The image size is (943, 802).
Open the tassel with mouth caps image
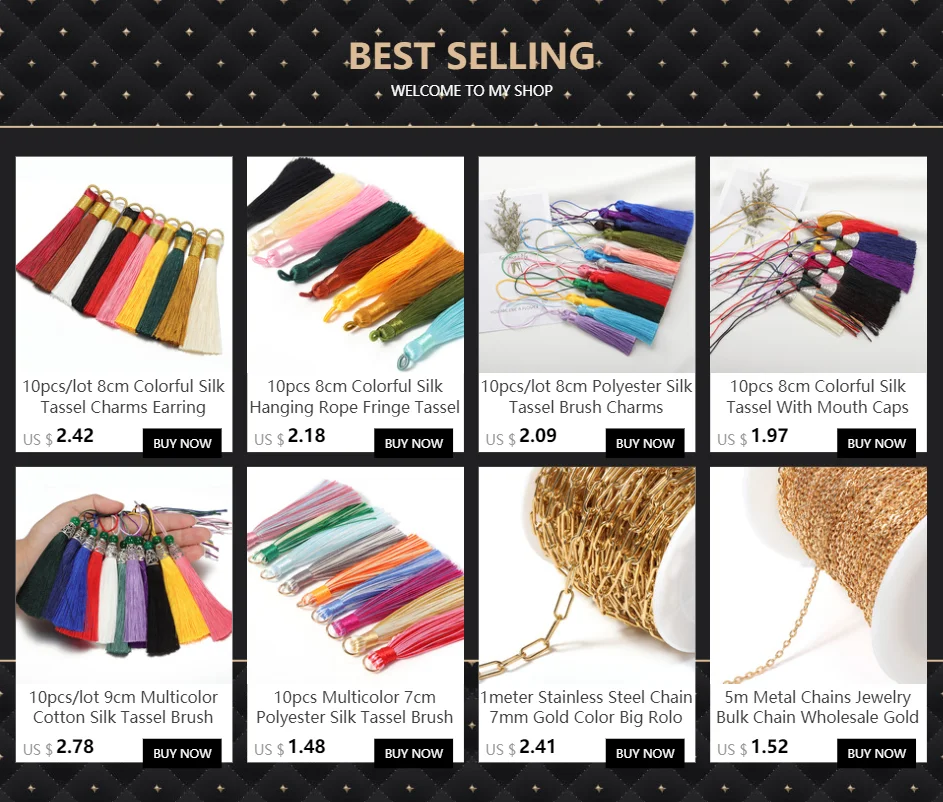point(819,265)
